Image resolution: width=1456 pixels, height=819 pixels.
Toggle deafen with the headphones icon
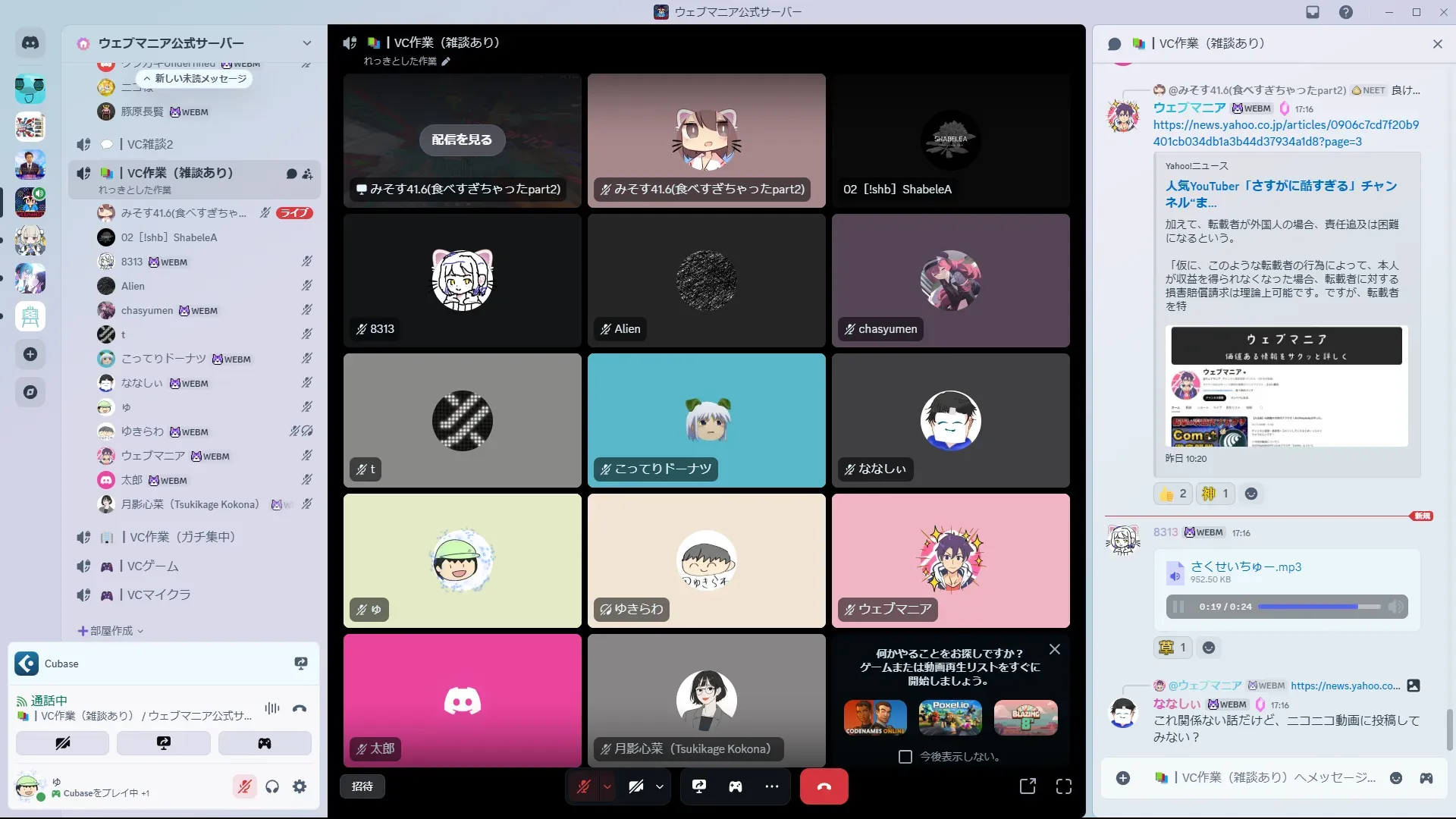(x=272, y=786)
